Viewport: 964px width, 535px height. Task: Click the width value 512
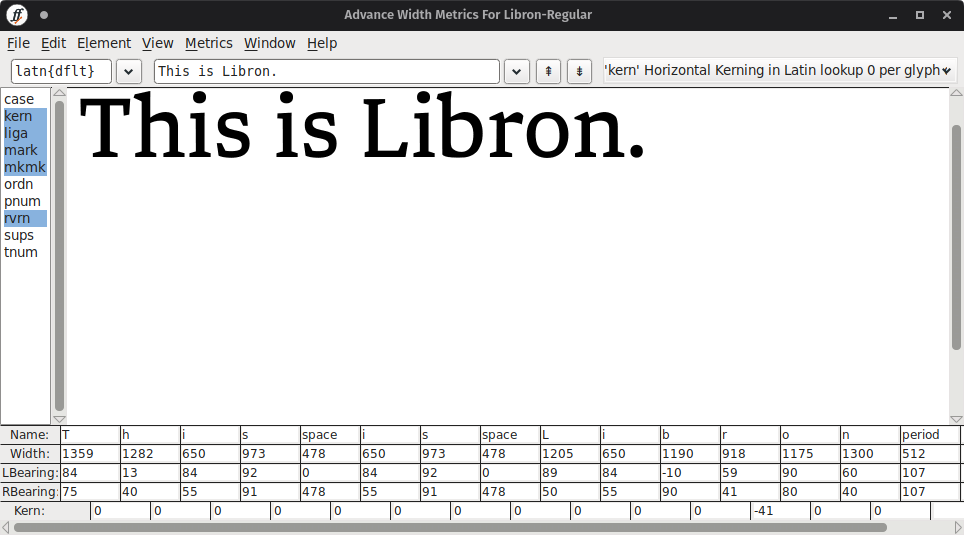click(930, 454)
